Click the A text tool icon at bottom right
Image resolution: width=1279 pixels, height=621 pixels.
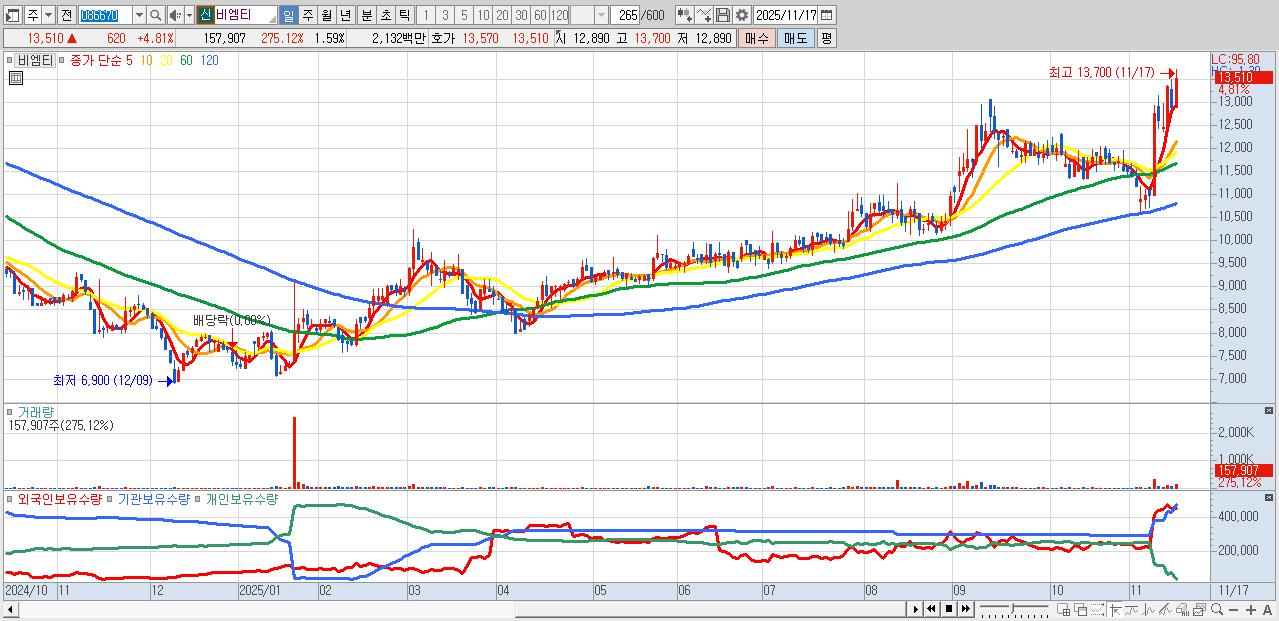pos(1267,609)
